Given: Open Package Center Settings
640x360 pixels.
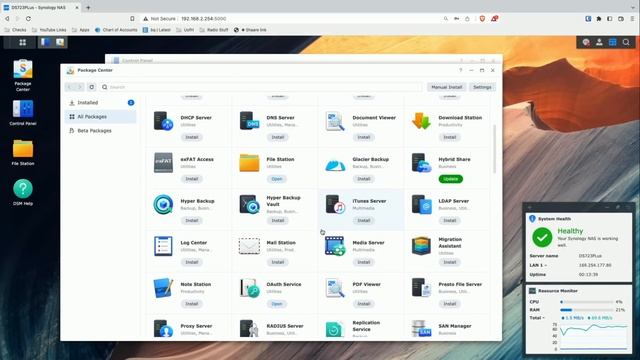Looking at the screenshot, I should pos(482,87).
